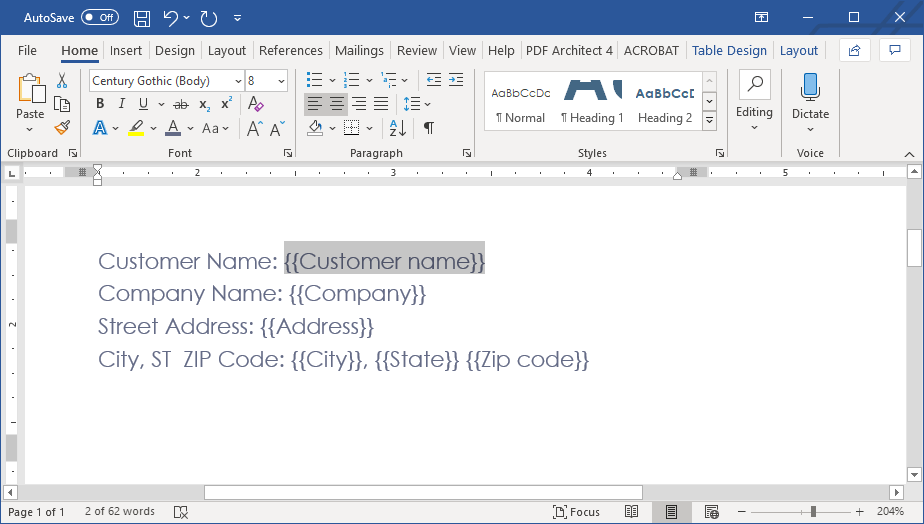This screenshot has width=924, height=524.
Task: Click the Dictate microphone icon
Action: click(810, 87)
